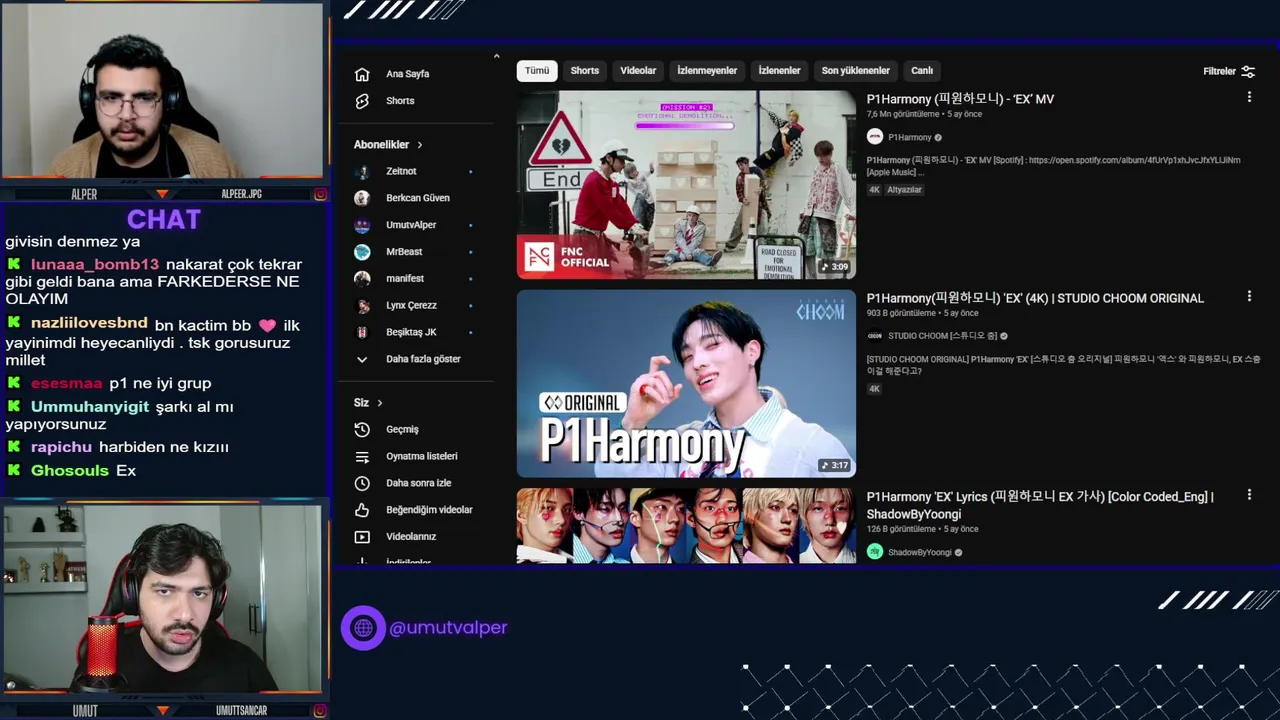
Task: Click Instagram icon under Alper webcam
Action: [320, 194]
